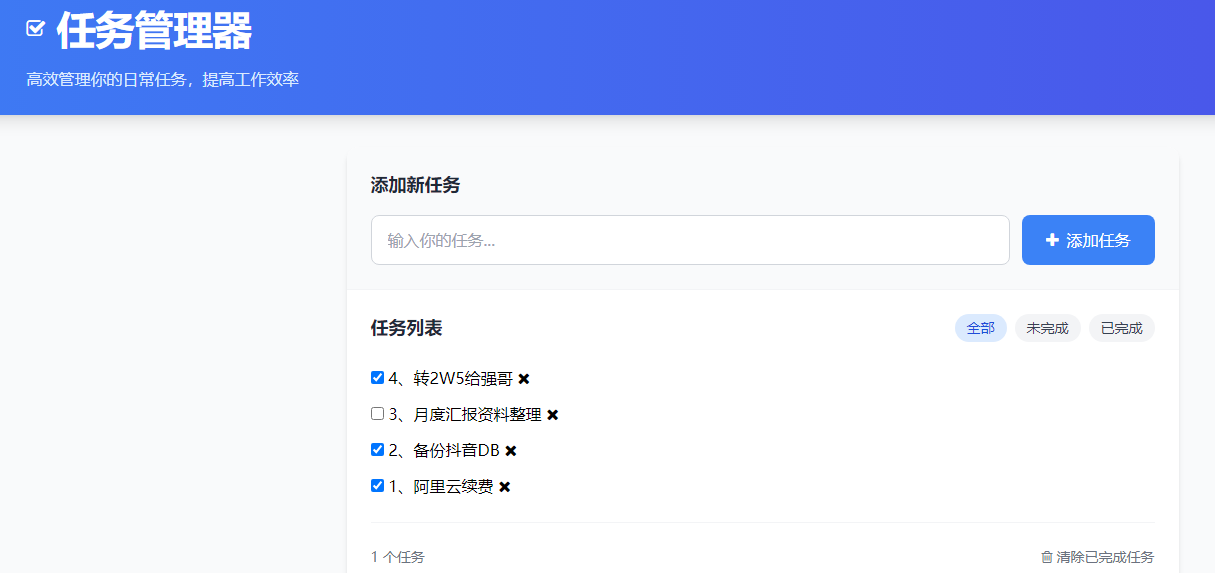Show only 已完成 tasks

[1122, 328]
